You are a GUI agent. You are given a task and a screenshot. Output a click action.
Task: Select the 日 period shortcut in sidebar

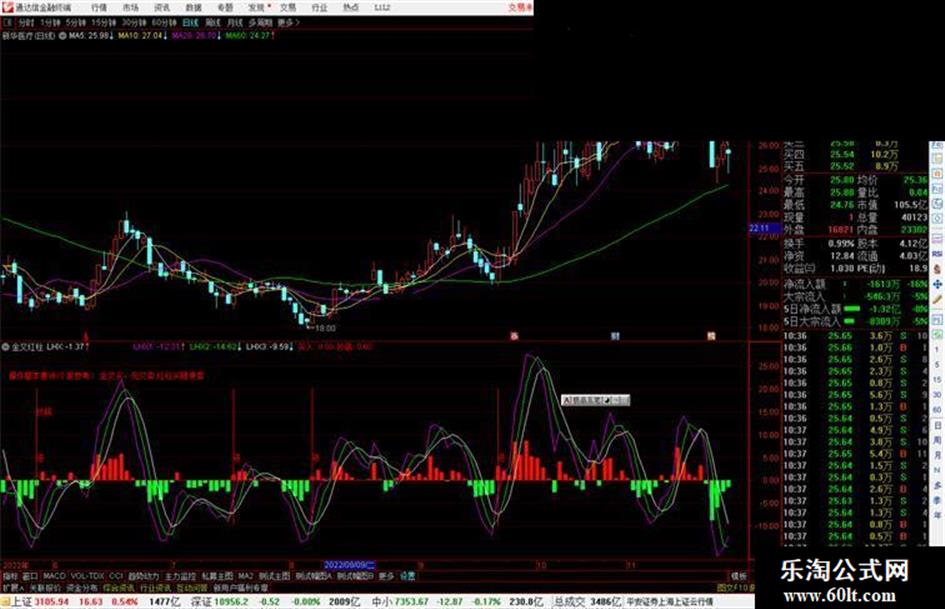[937, 425]
